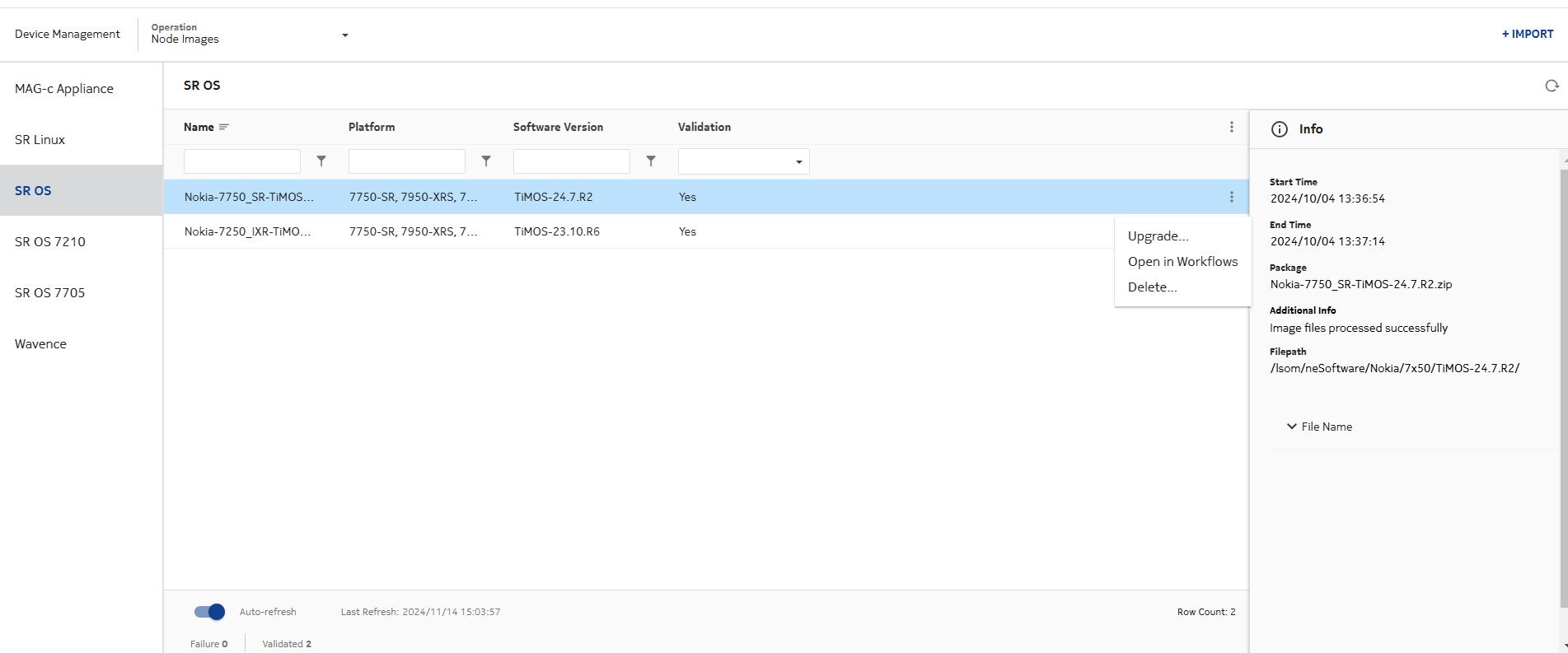Select Open in Workflows menu entry
This screenshot has height=653, width=1568.
point(1182,262)
